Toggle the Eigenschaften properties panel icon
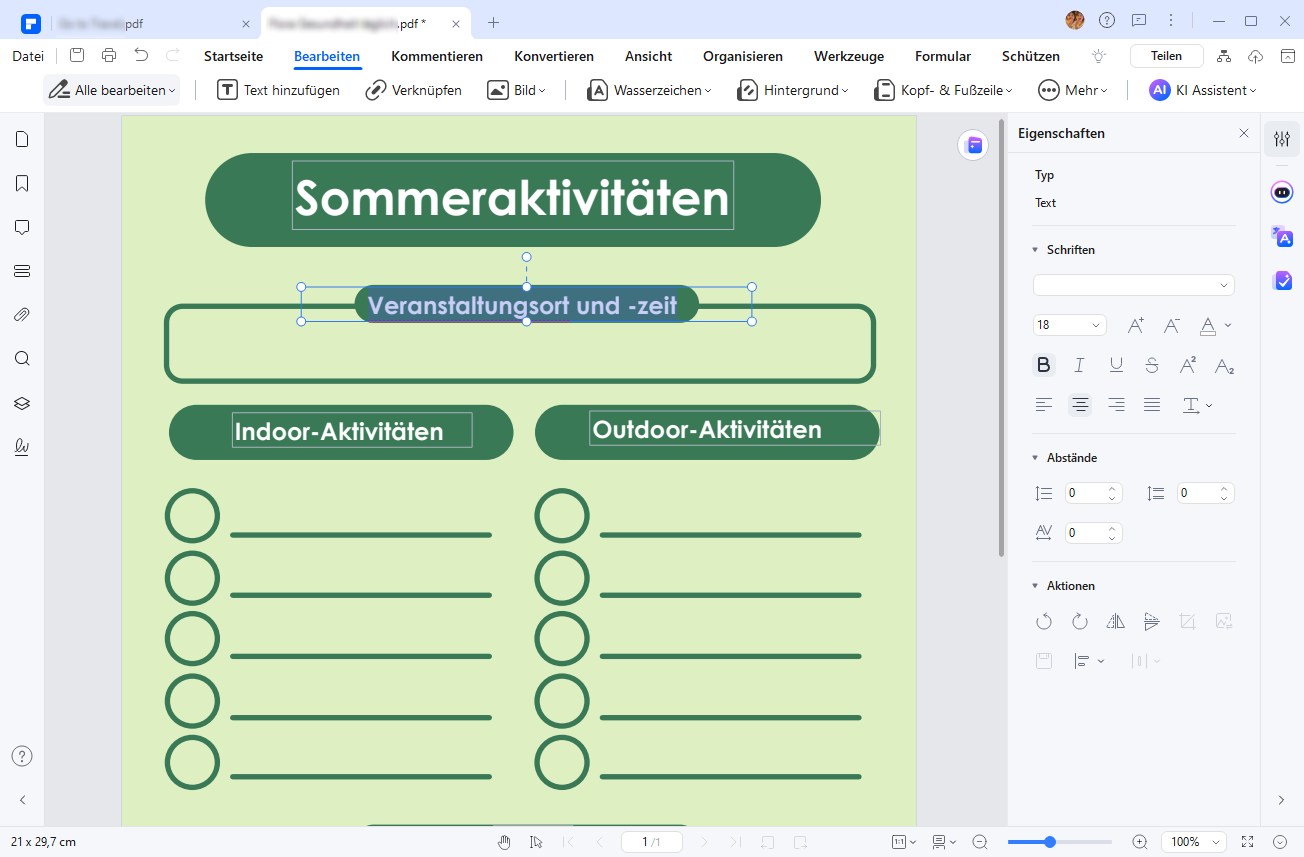1304x857 pixels. click(1282, 140)
